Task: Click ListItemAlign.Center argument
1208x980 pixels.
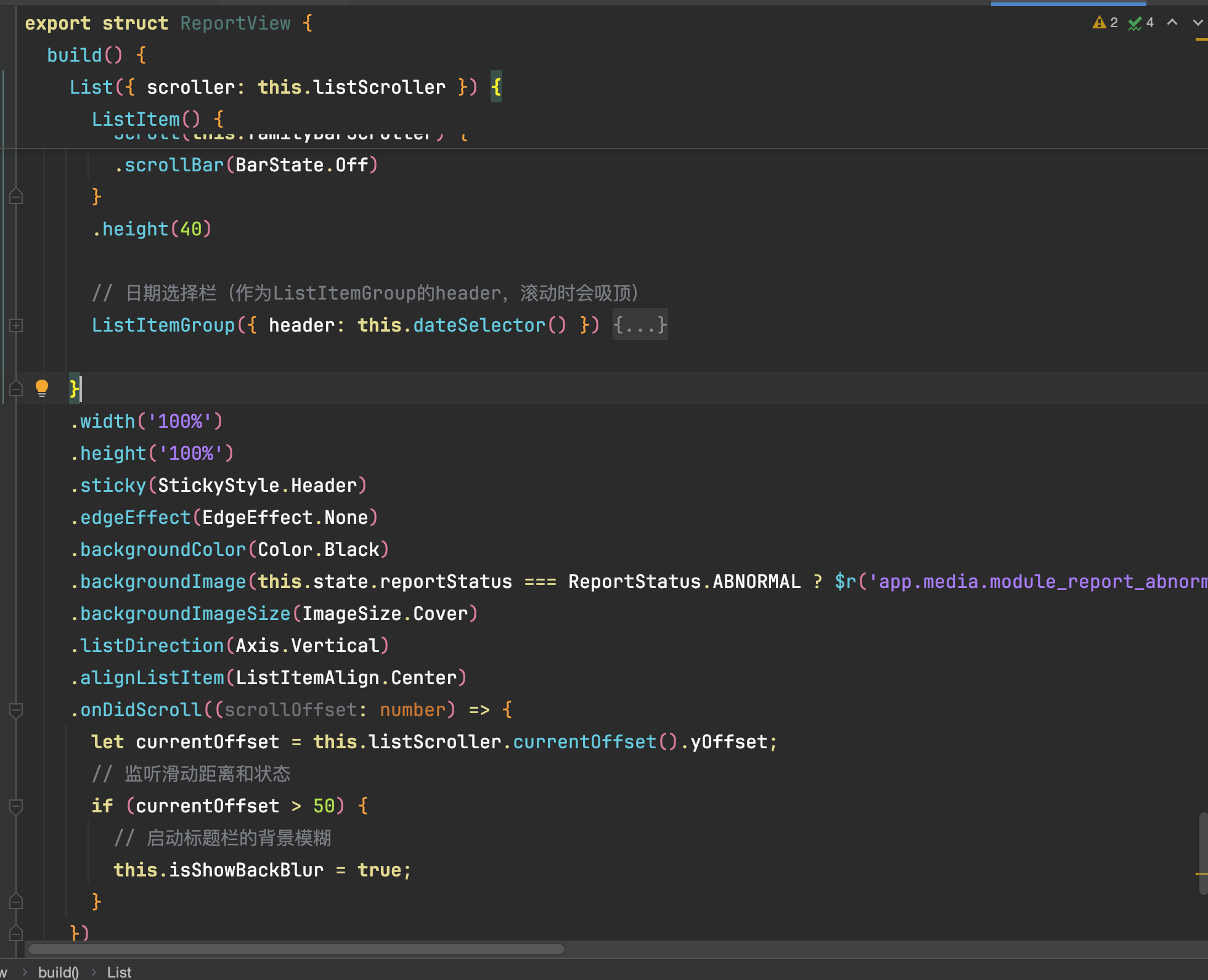Action: 346,677
